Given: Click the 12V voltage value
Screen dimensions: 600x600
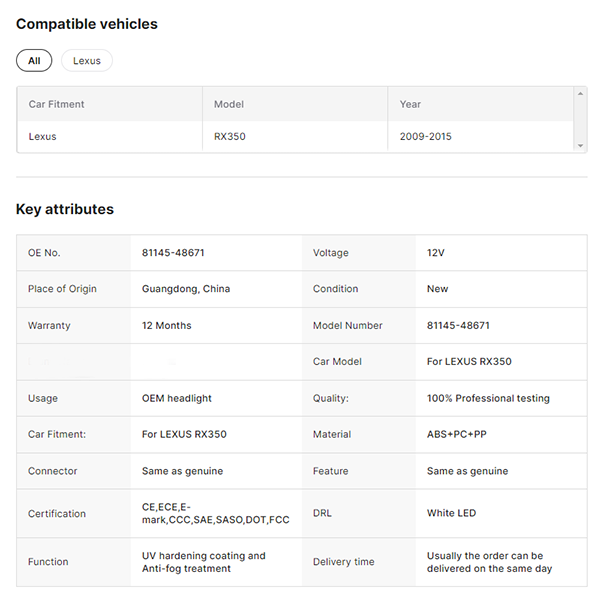Looking at the screenshot, I should tap(436, 253).
